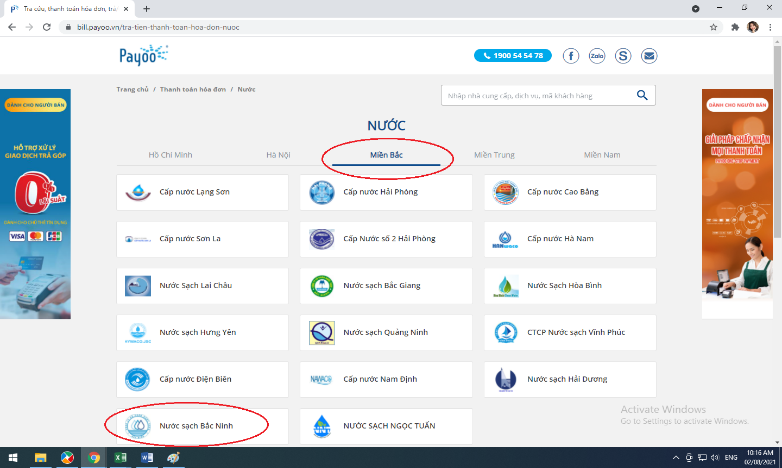The width and height of the screenshot is (782, 468).
Task: Select the Nước sạch Hải Dương text
Action: [x=567, y=379]
